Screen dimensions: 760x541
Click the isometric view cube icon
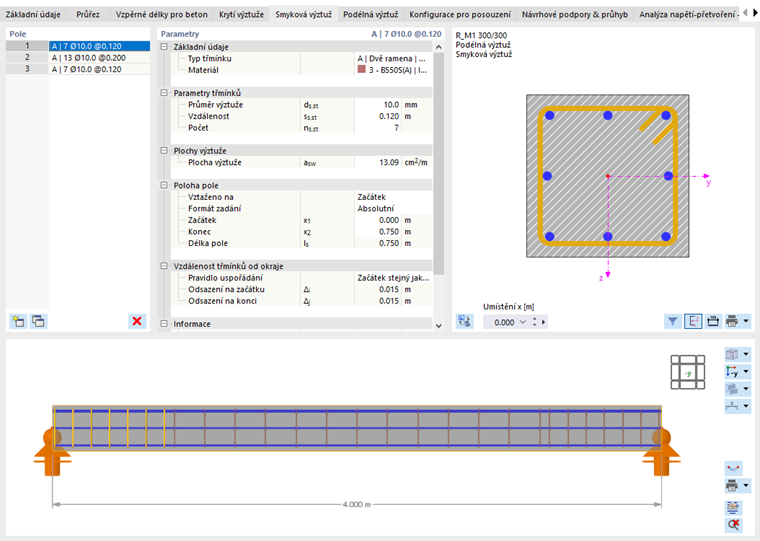[x=732, y=354]
